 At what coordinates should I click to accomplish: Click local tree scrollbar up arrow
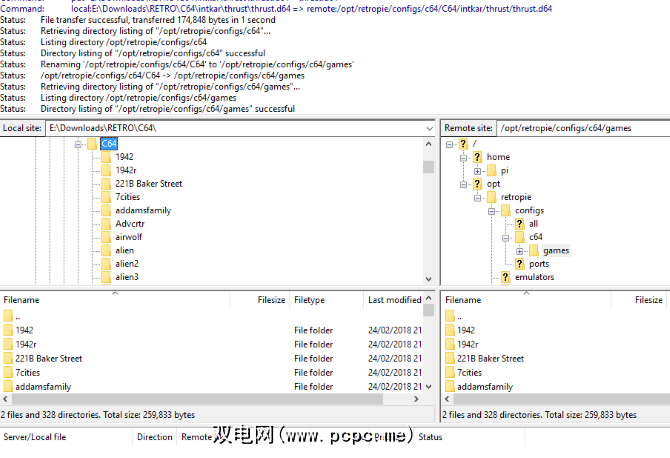(x=429, y=144)
